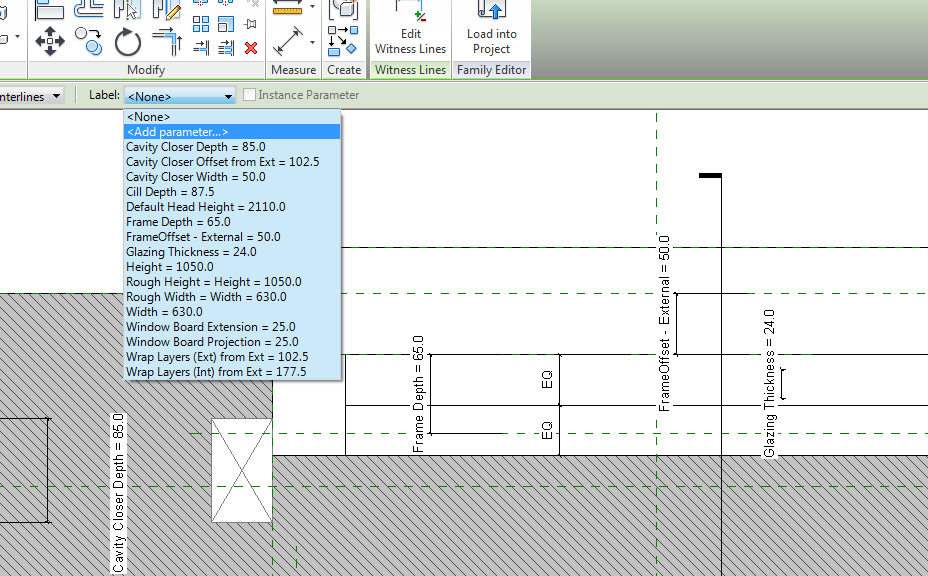The image size is (928, 576).
Task: Expand the Centerlines dropdown
Action: tap(56, 96)
